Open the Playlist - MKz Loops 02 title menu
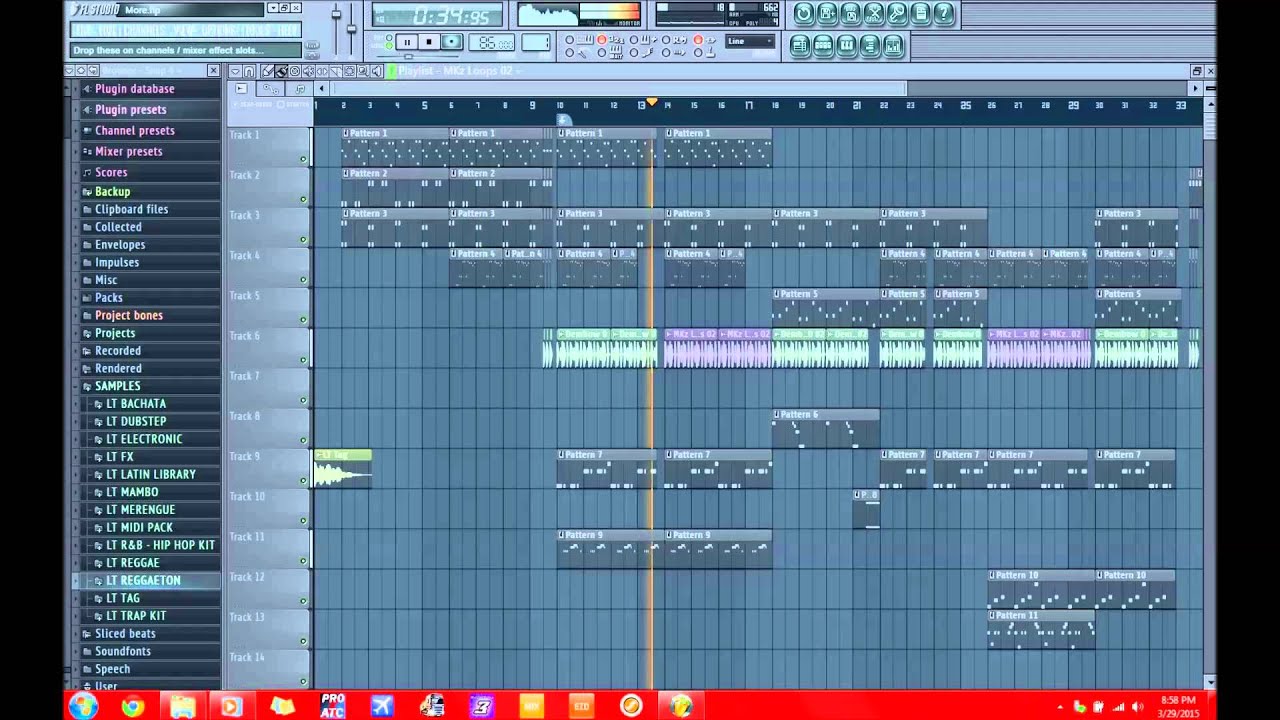The image size is (1280, 720). point(460,71)
